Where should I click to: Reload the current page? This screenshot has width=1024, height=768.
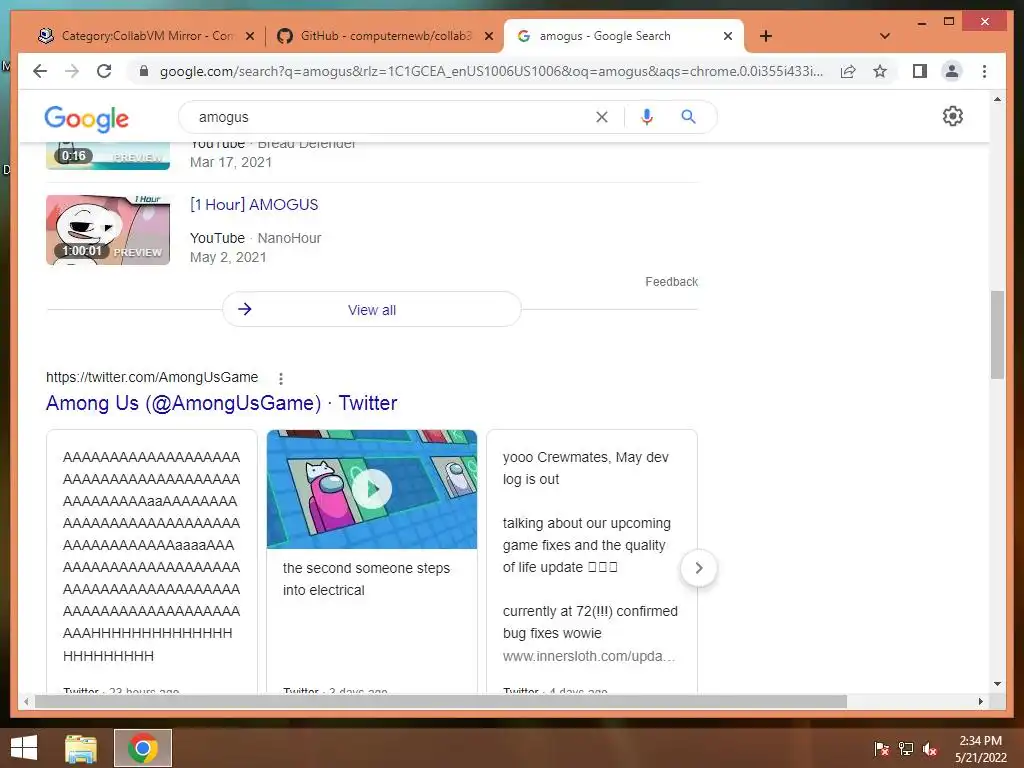[104, 71]
